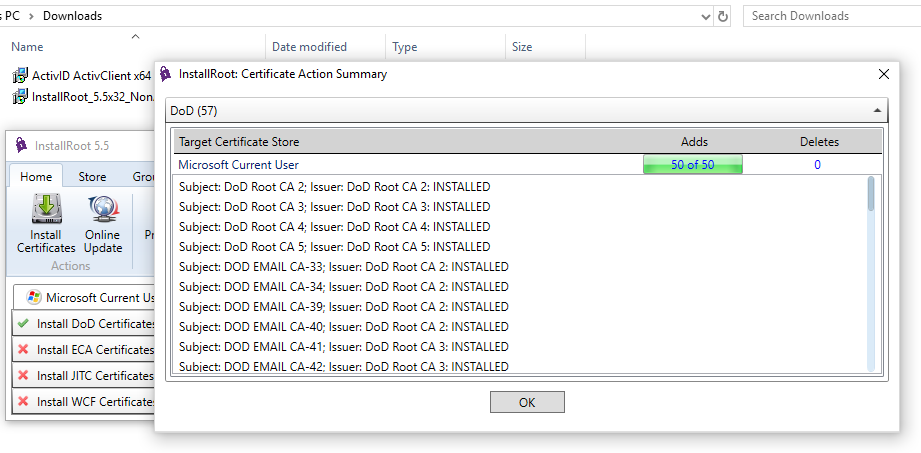Switch to the Store ribbon tab

[92, 177]
